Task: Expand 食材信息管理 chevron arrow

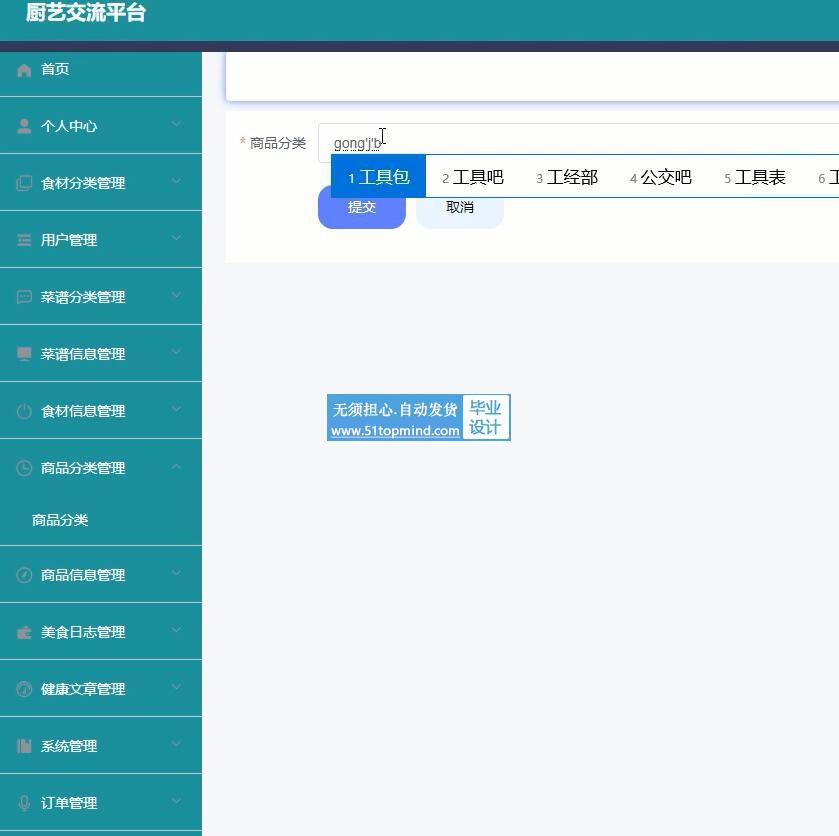Action: pyautogui.click(x=176, y=409)
